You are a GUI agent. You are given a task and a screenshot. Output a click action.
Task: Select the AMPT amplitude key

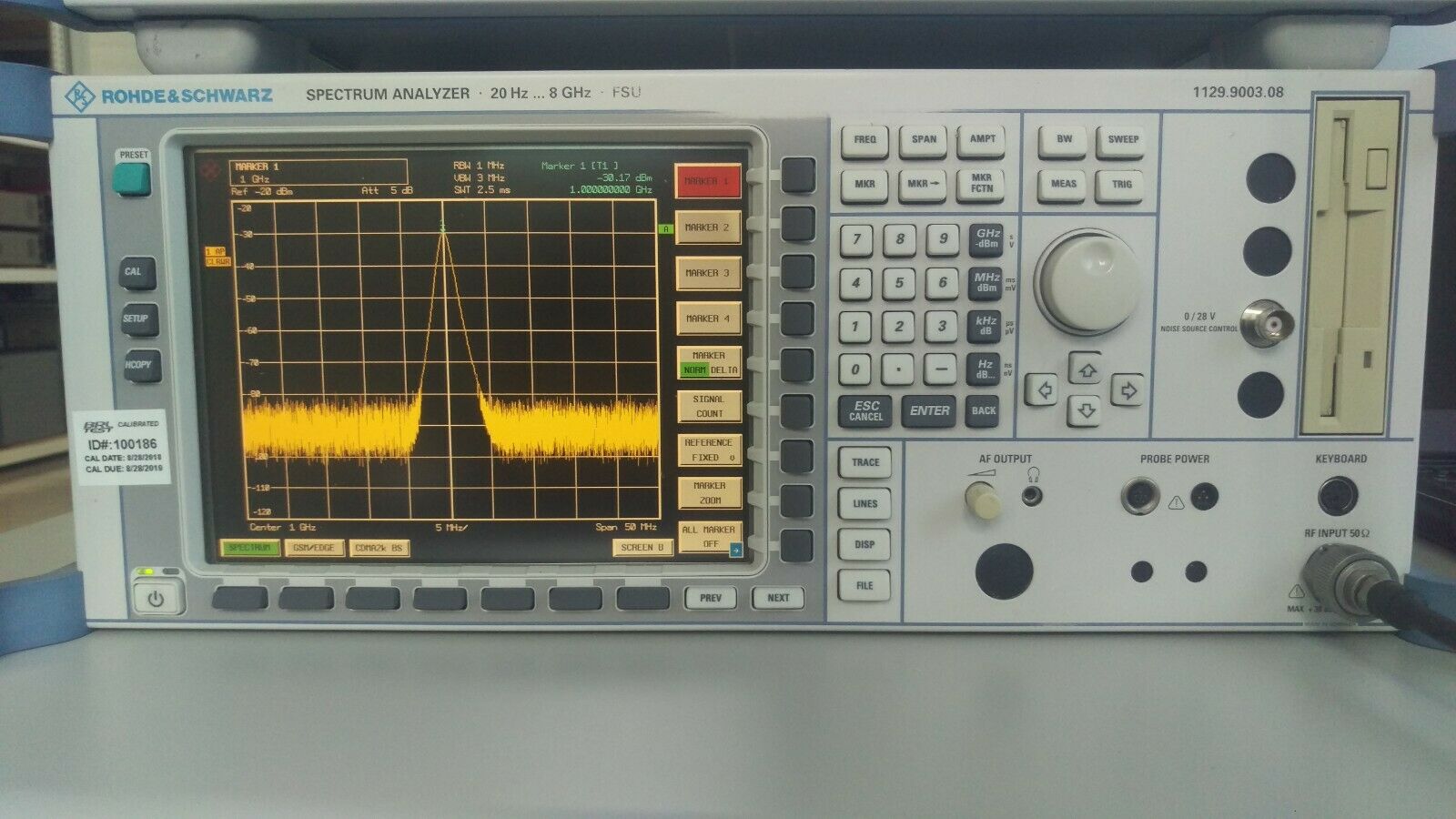pos(981,139)
